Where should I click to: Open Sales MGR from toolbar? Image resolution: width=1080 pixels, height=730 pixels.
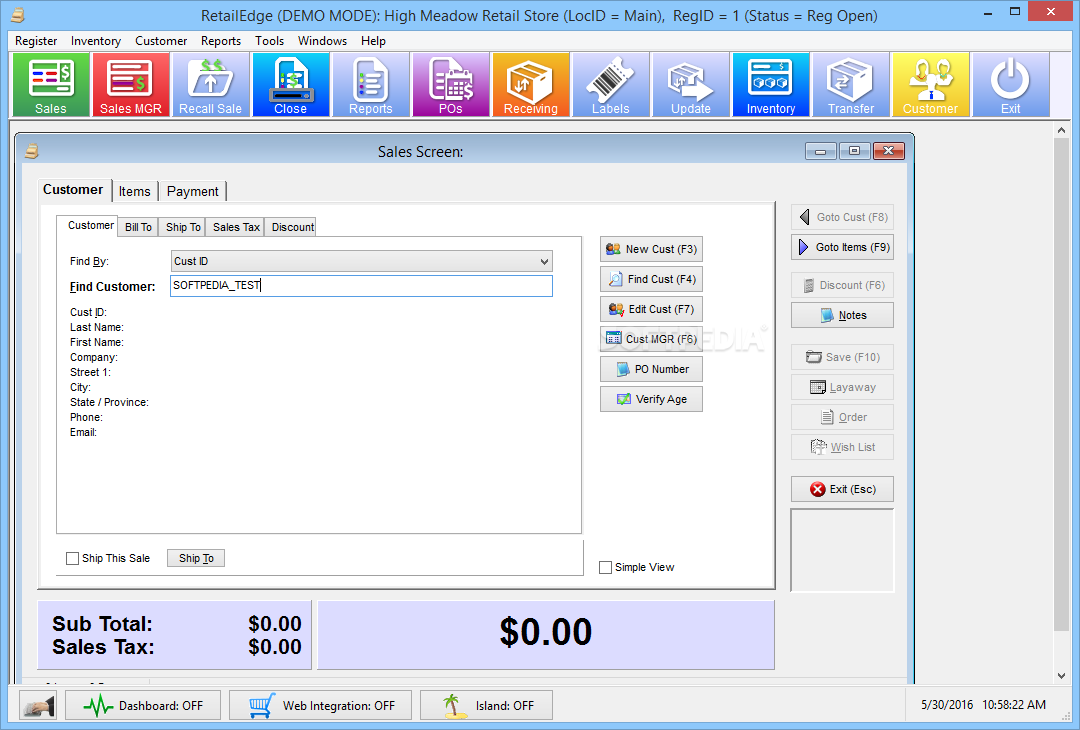point(131,85)
